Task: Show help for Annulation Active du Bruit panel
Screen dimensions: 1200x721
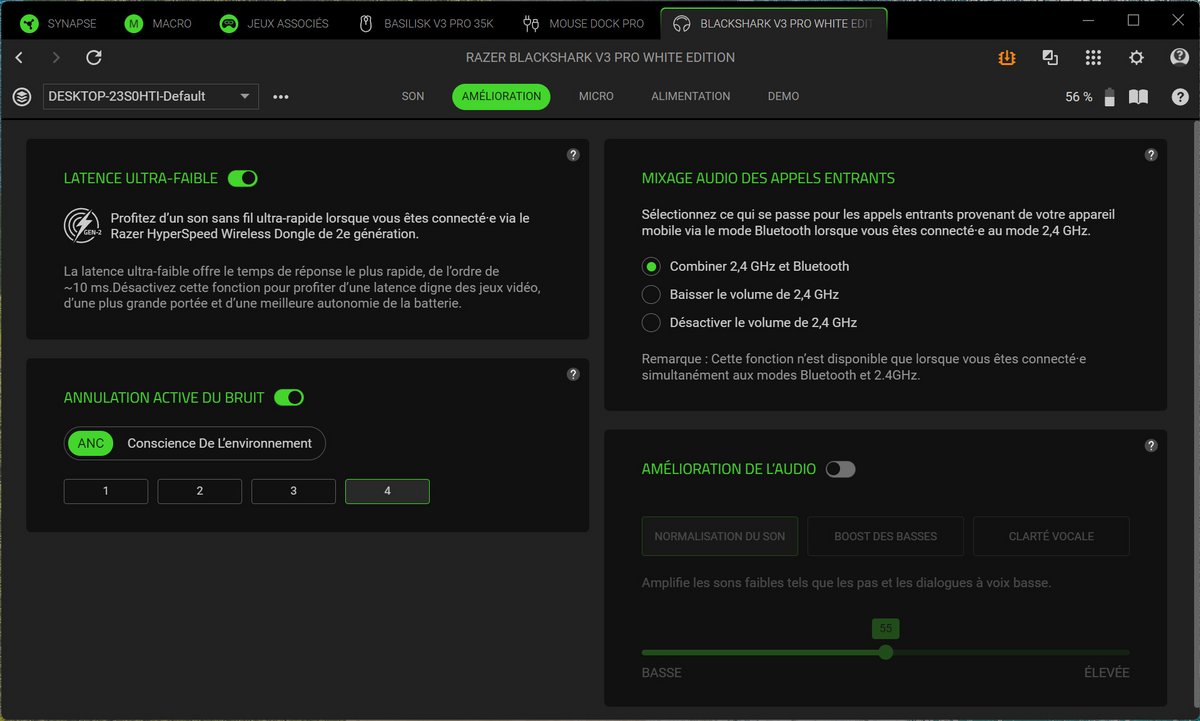Action: 573,375
